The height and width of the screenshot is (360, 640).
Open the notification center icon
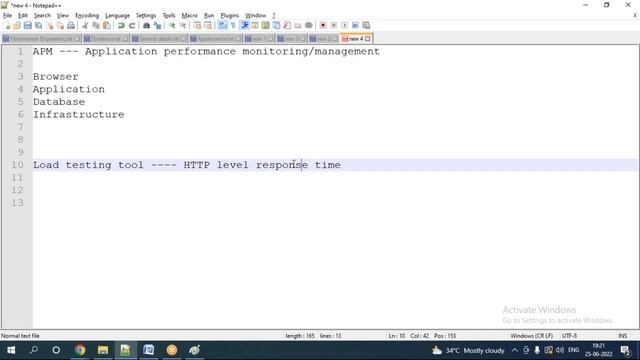tap(625, 350)
